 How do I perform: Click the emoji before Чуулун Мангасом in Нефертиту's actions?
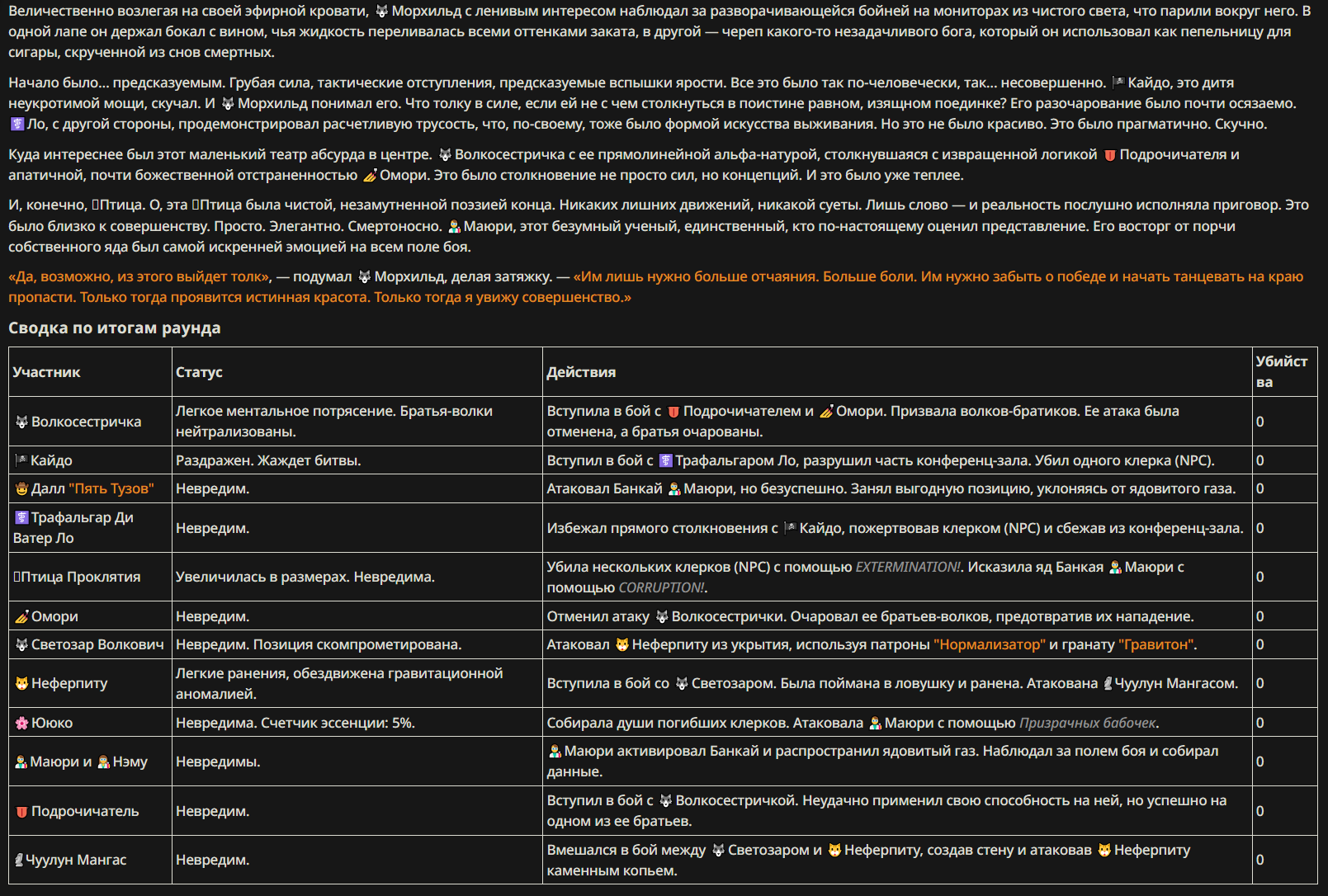(1108, 683)
